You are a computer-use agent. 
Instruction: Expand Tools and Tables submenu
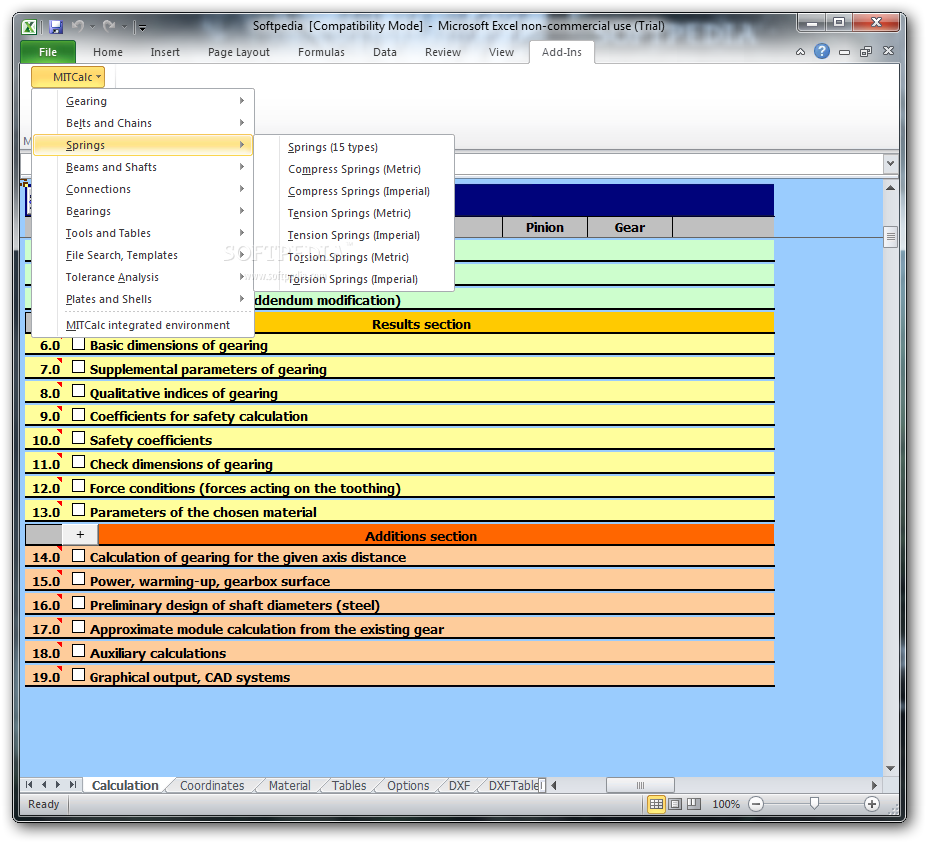[x=144, y=233]
